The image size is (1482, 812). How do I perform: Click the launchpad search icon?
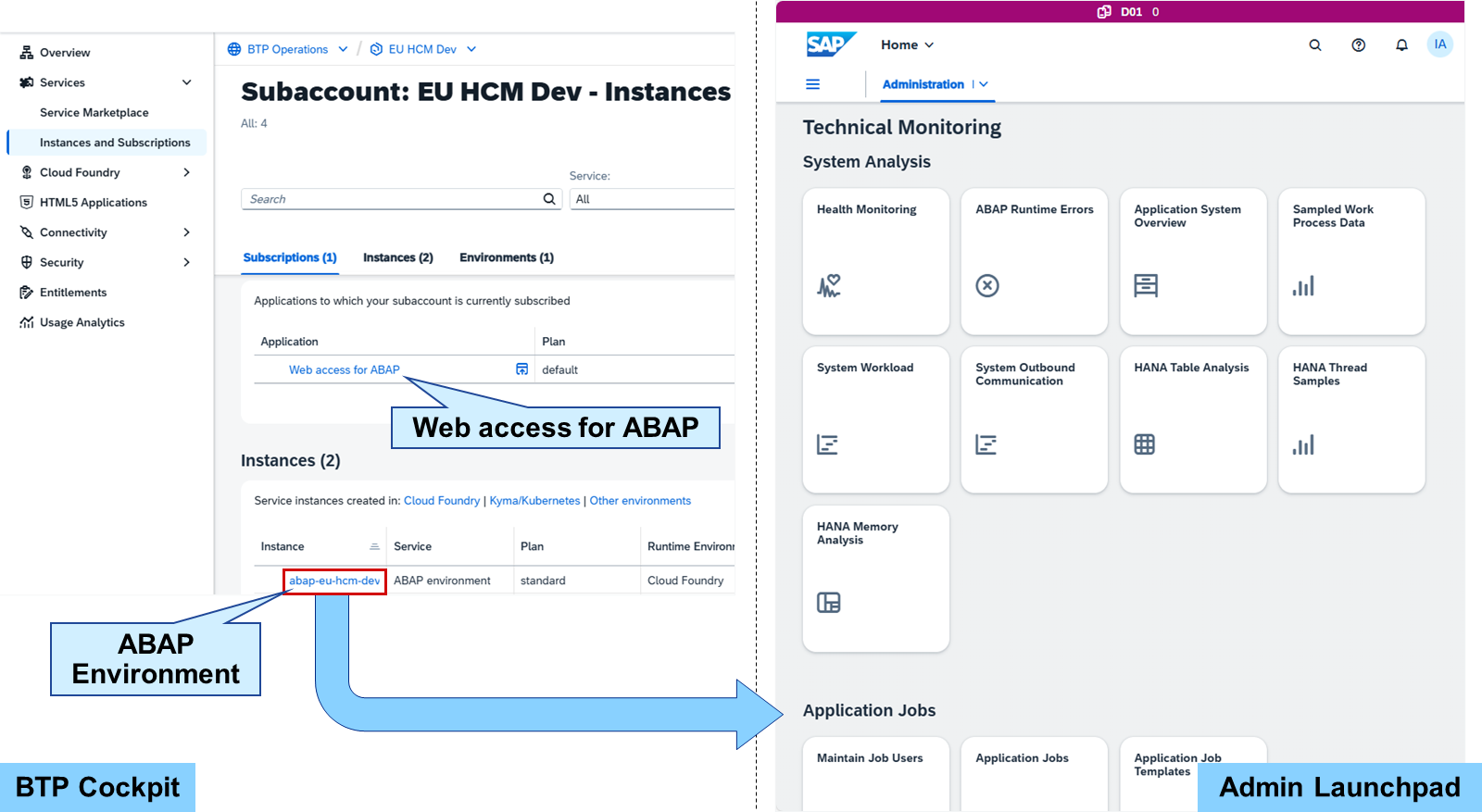[1315, 44]
